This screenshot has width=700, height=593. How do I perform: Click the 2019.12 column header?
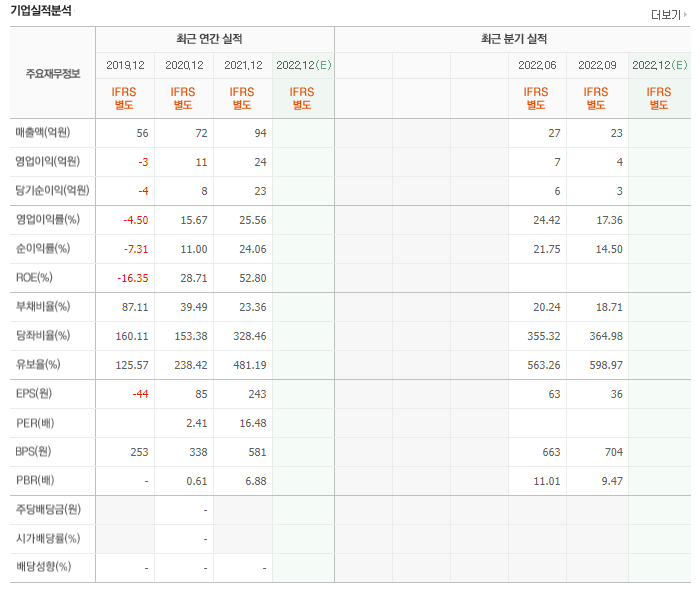click(x=125, y=65)
